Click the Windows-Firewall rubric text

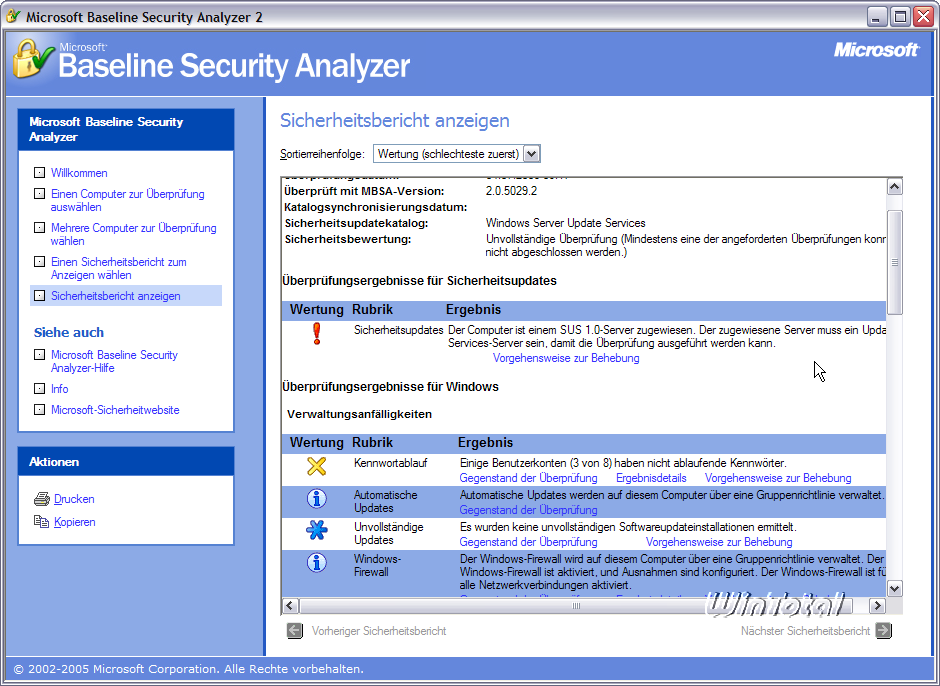(x=377, y=565)
